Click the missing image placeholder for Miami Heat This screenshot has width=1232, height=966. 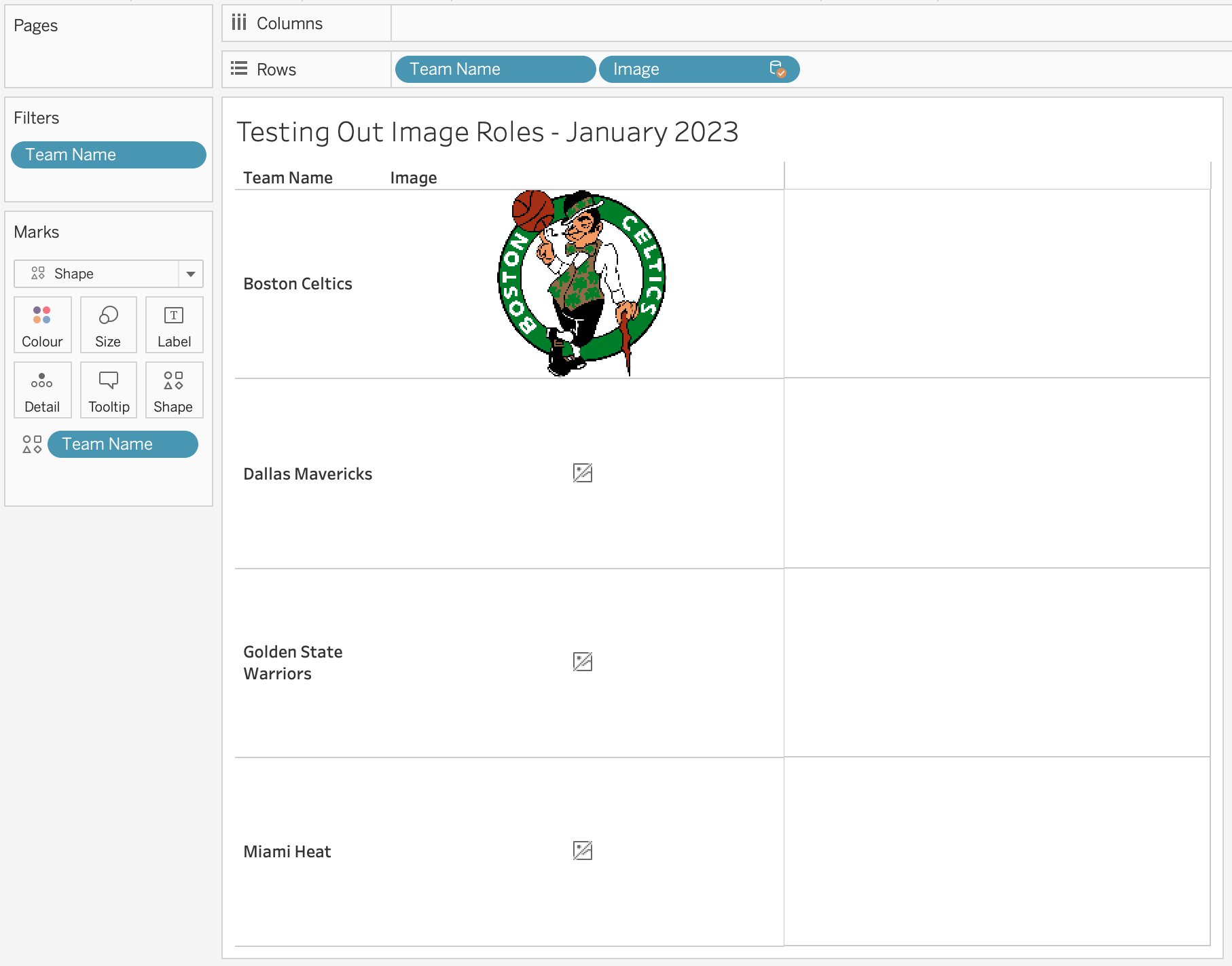pos(582,851)
